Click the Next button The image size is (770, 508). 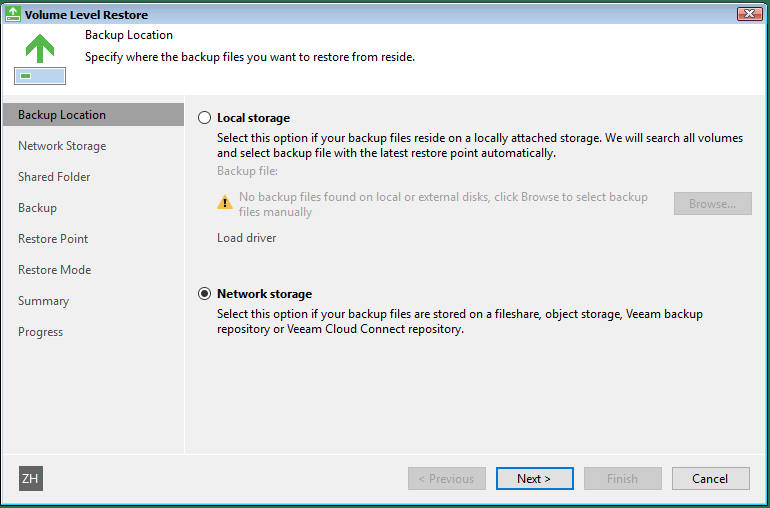pyautogui.click(x=534, y=479)
